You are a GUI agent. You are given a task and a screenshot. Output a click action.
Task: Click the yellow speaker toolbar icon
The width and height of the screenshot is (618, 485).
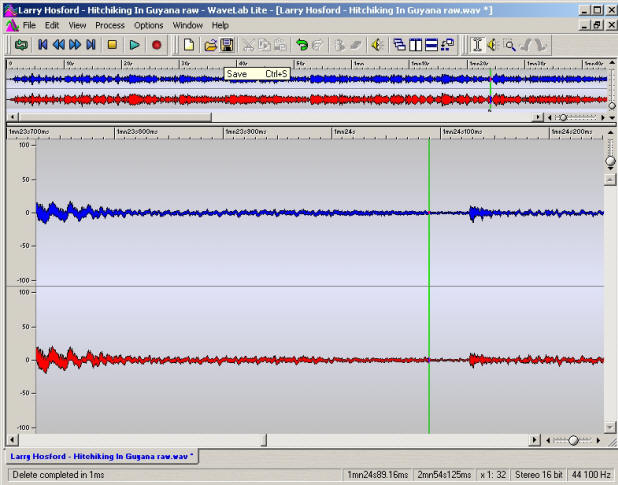pyautogui.click(x=377, y=45)
